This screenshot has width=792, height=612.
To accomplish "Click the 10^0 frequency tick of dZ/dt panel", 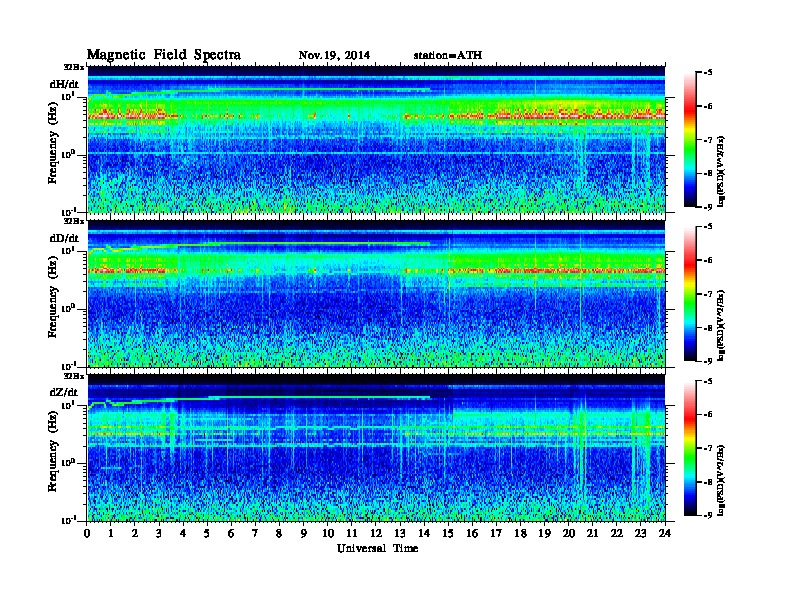I will point(68,463).
